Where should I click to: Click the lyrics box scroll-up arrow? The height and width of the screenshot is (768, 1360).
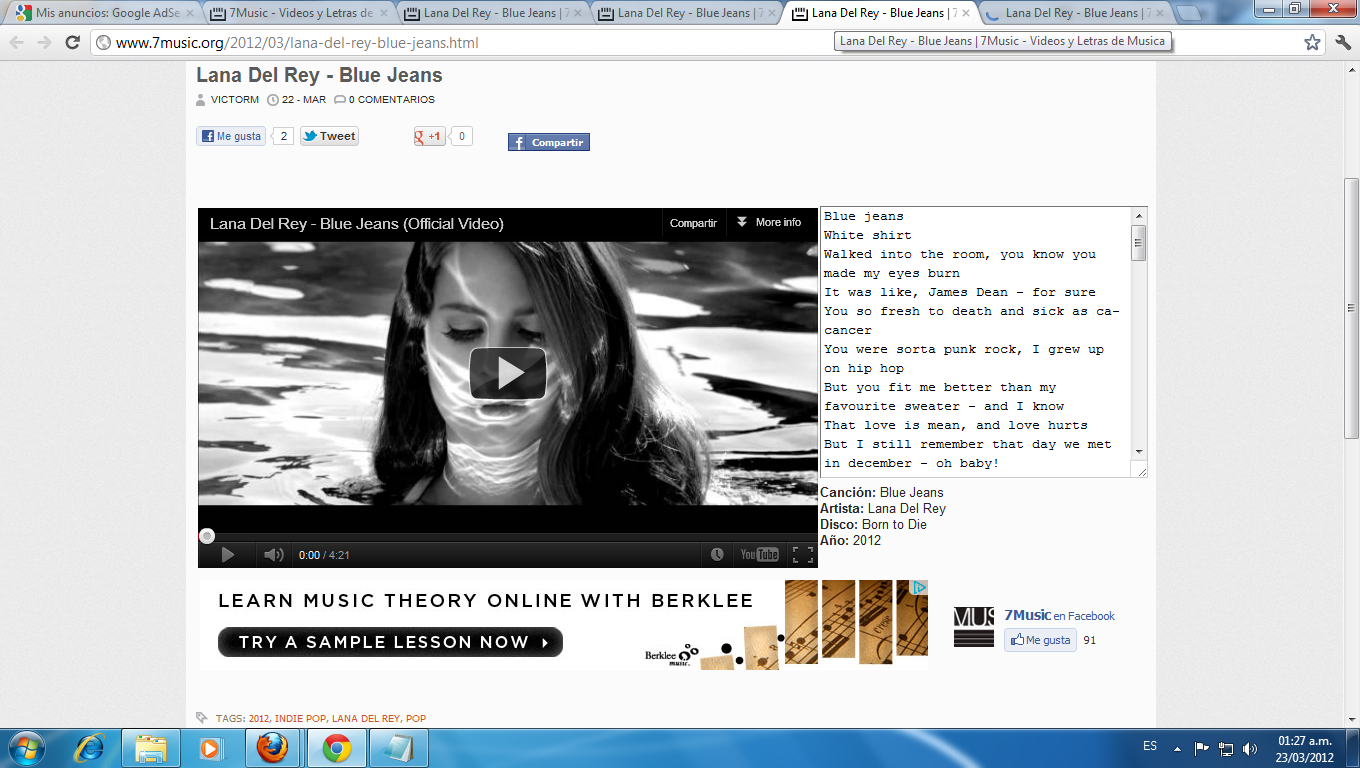point(1139,216)
